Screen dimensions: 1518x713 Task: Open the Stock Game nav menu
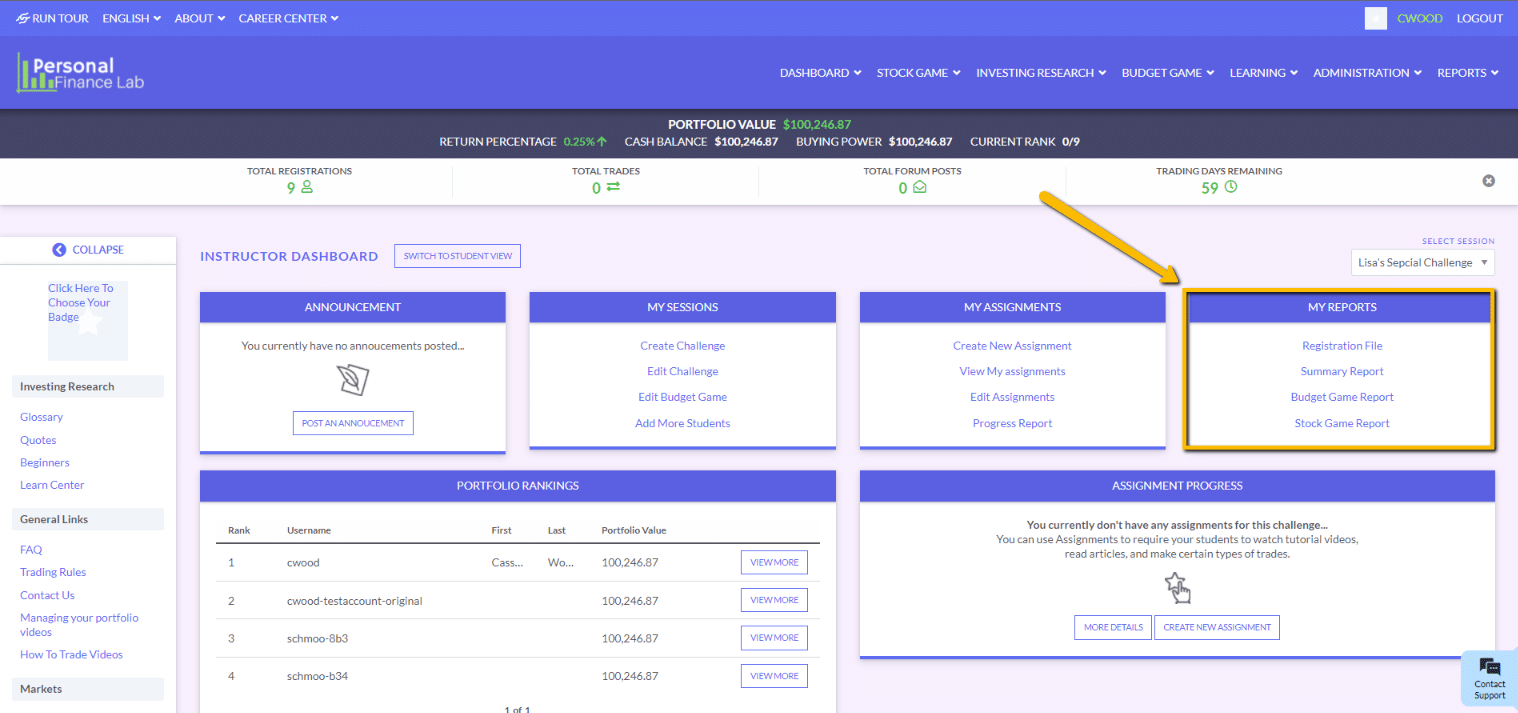pyautogui.click(x=919, y=73)
